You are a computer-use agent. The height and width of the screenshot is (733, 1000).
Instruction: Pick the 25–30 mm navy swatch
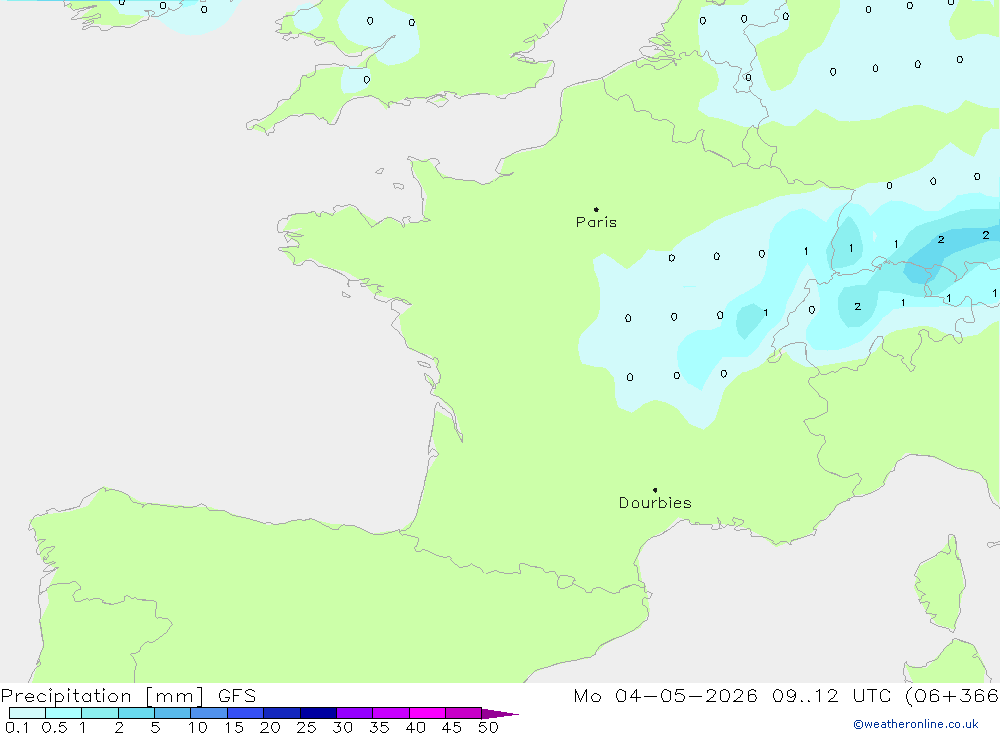coord(318,713)
